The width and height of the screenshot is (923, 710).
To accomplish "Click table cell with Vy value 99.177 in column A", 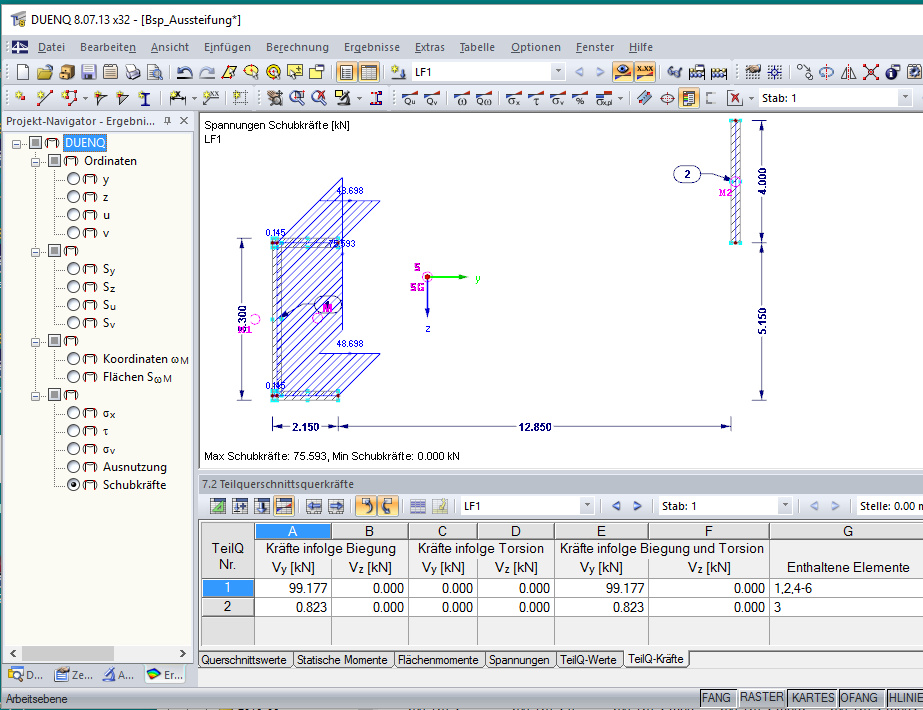I will (x=293, y=588).
